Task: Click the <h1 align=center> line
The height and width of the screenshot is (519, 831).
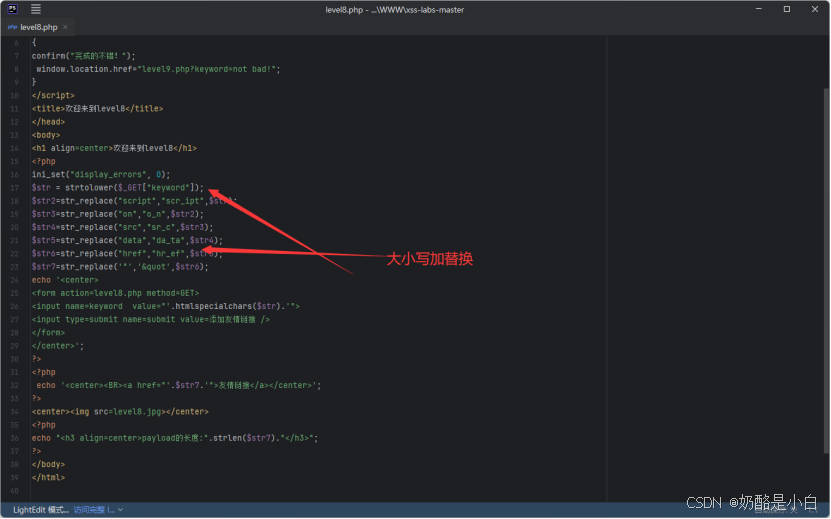Action: pos(114,148)
